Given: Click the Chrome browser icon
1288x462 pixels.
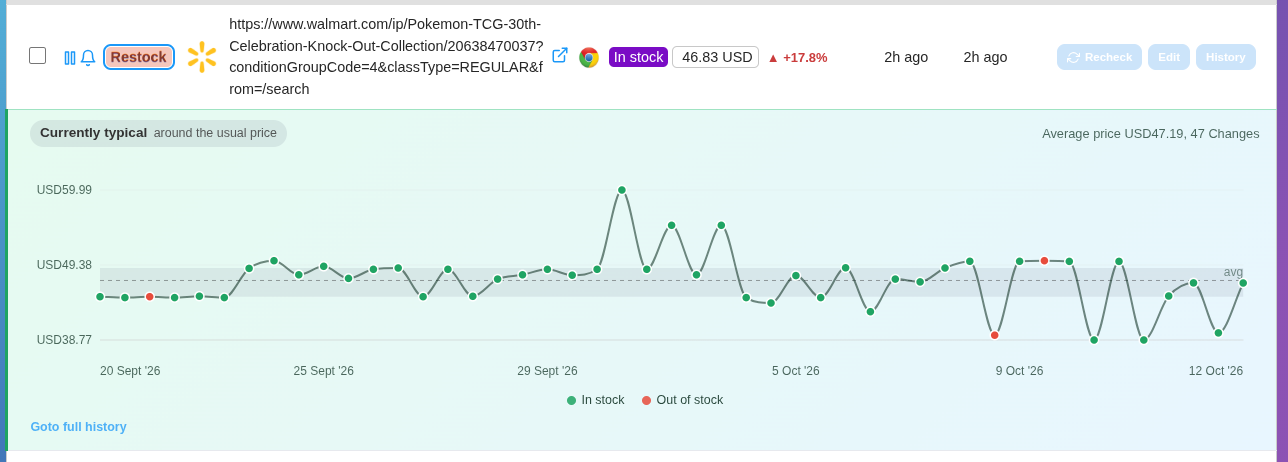Looking at the screenshot, I should click(589, 57).
